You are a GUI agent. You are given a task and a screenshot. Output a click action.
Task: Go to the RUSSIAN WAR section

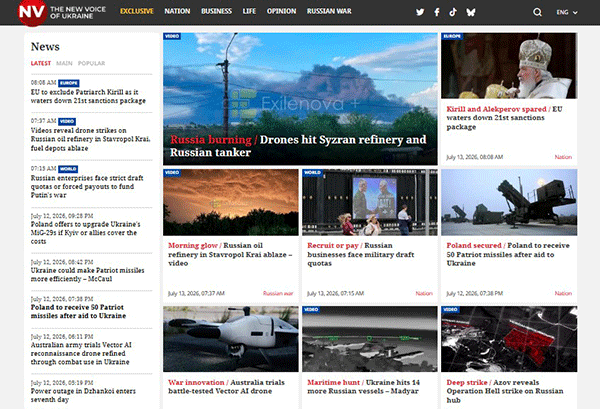click(329, 11)
